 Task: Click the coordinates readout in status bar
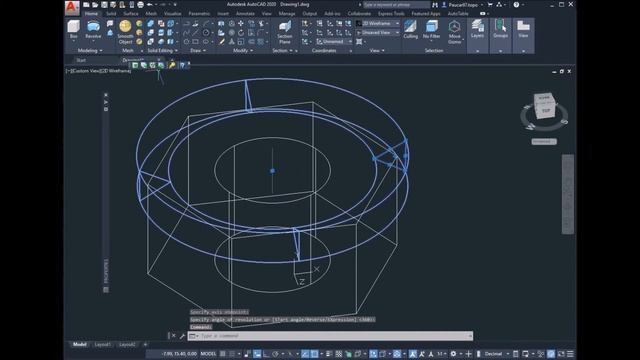(179, 354)
